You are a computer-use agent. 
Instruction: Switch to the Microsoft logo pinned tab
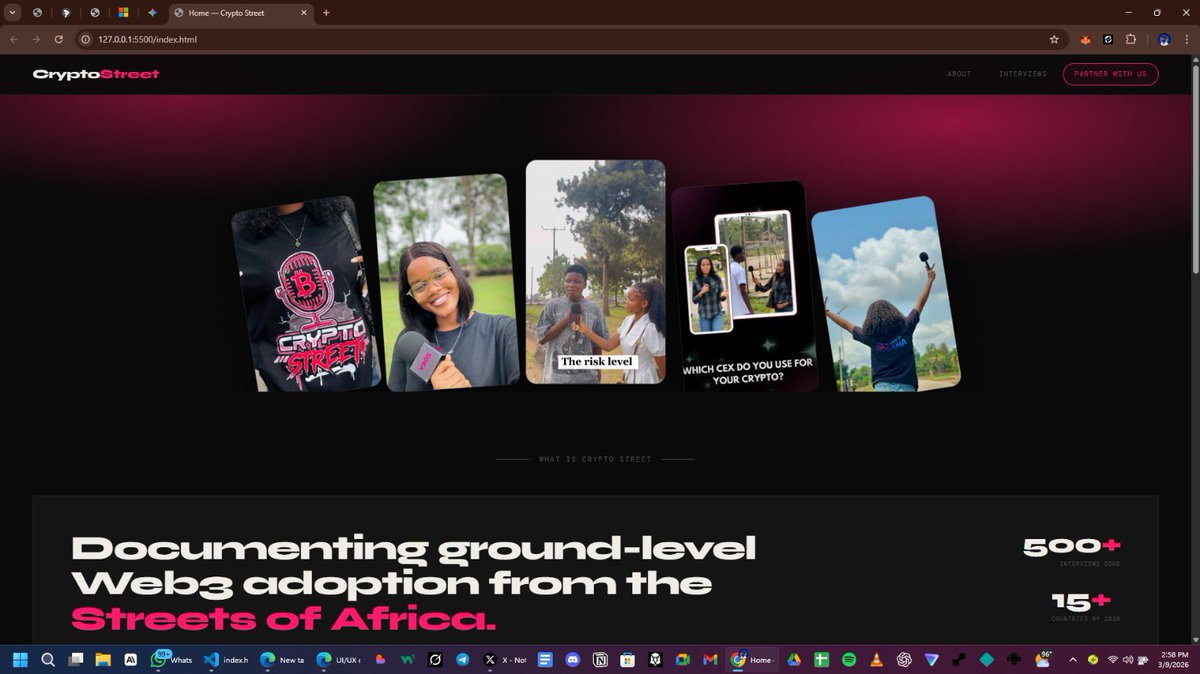[123, 13]
